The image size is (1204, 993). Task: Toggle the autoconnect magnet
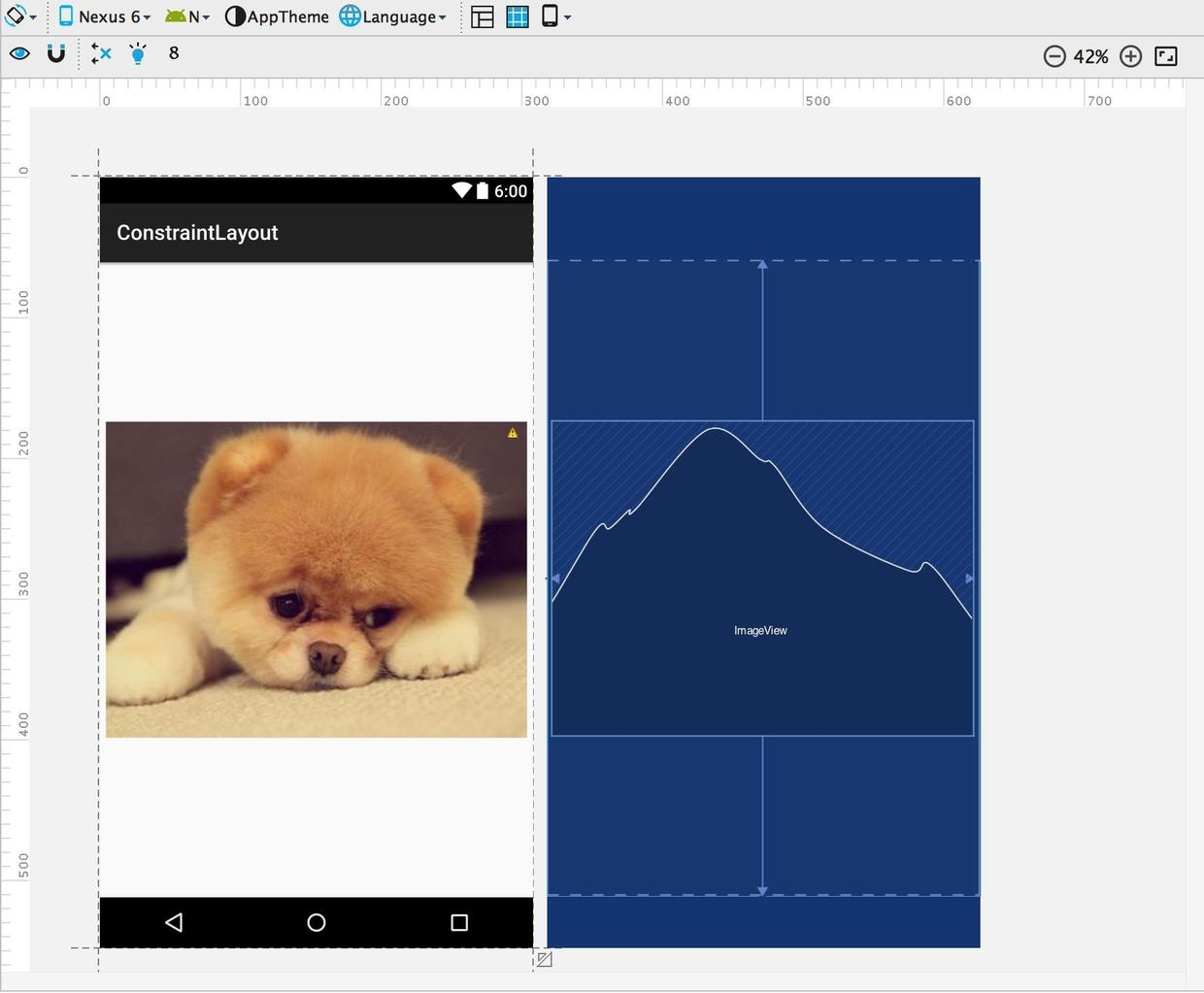tap(56, 53)
